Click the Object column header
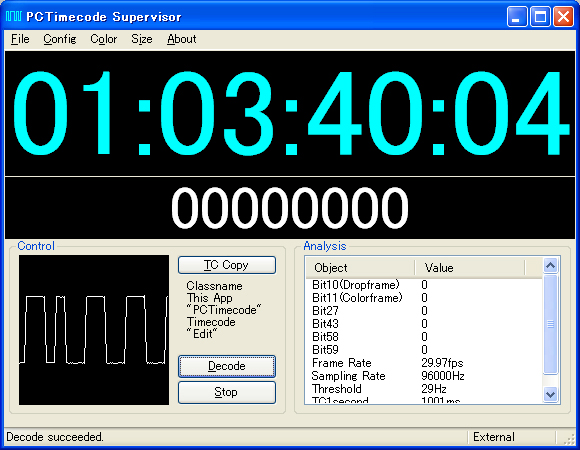Viewport: 580px width, 450px height. coord(360,268)
